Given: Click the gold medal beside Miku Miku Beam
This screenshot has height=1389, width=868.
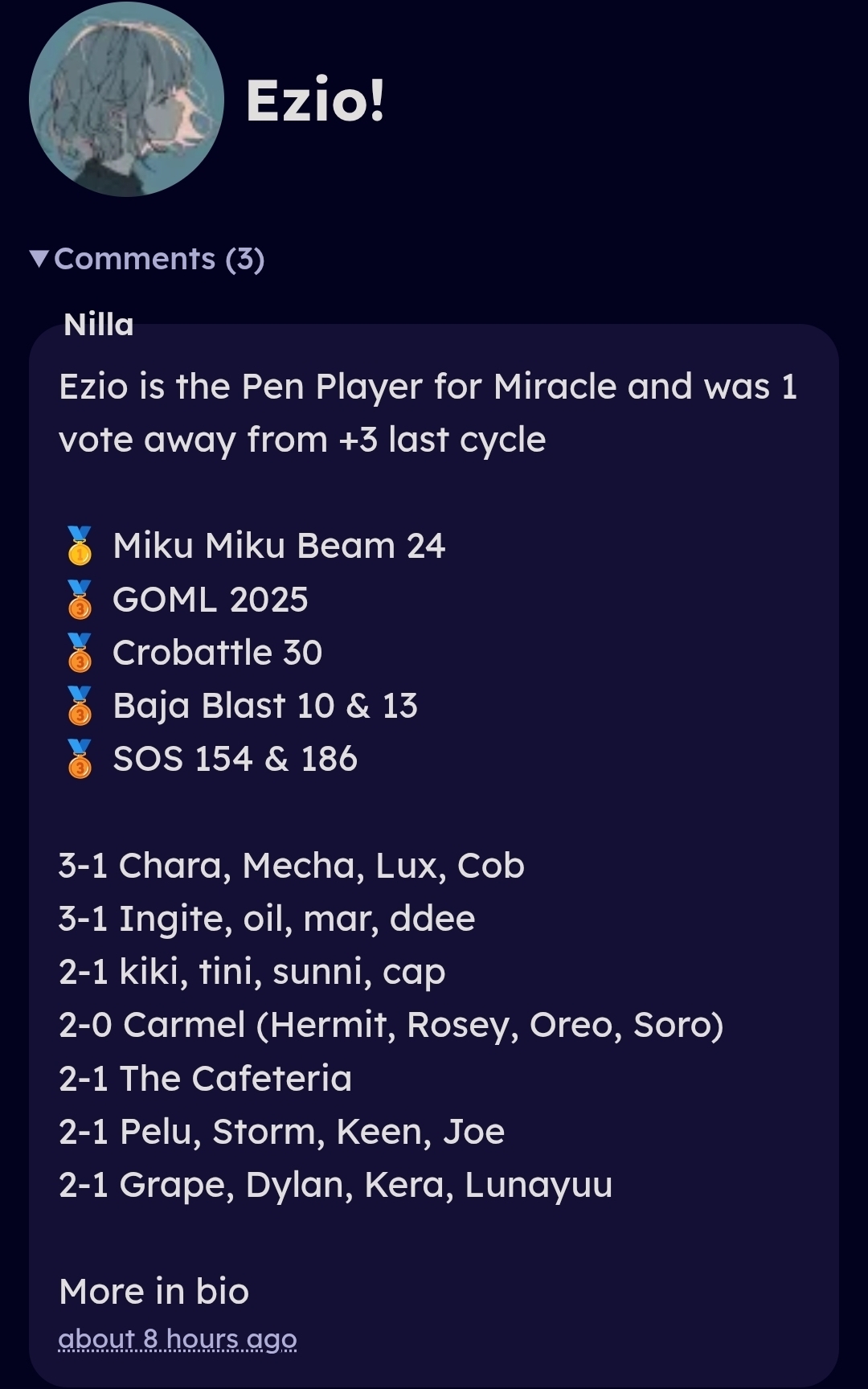Looking at the screenshot, I should 80,546.
